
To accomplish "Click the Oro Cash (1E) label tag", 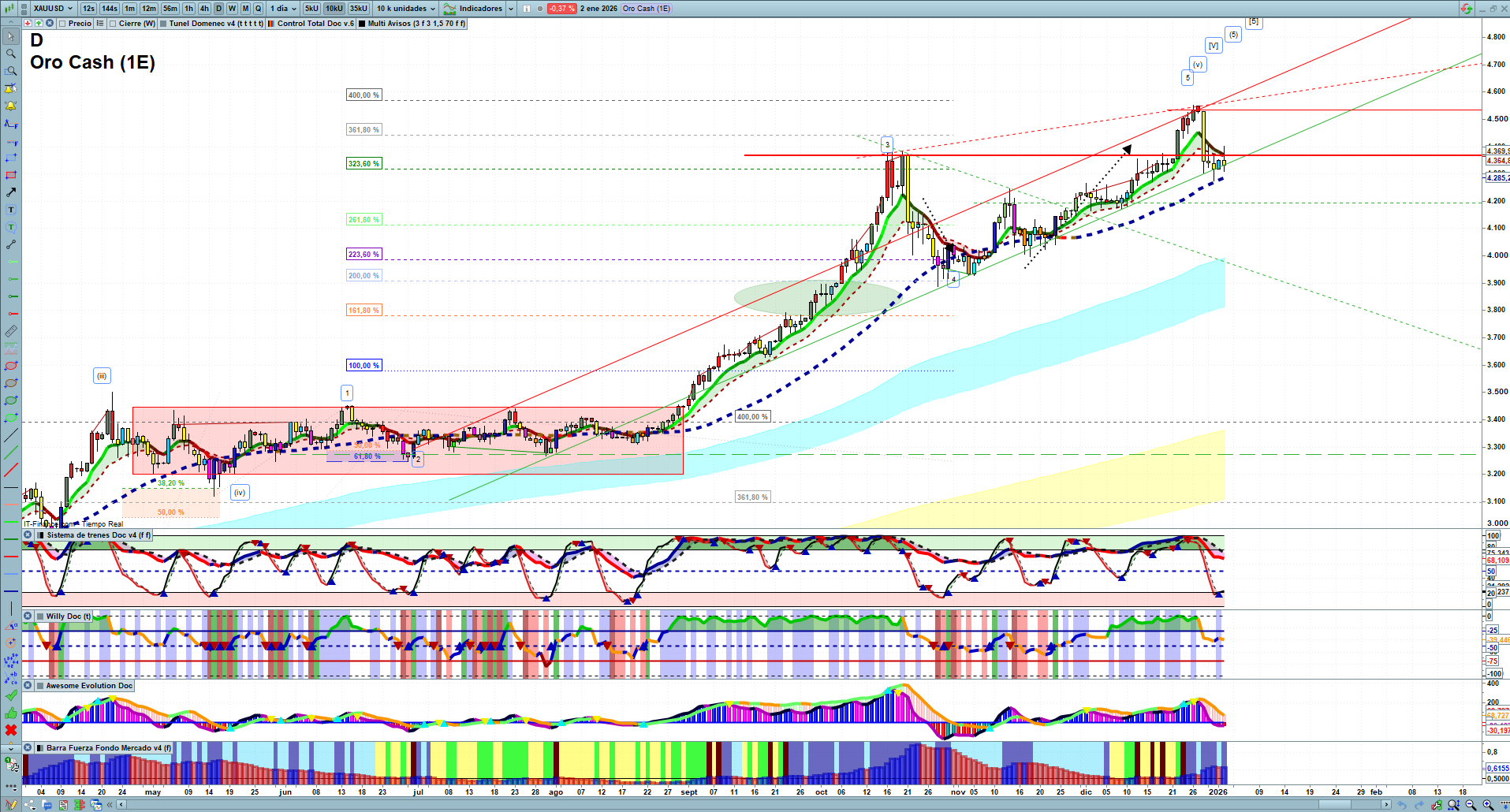I will [647, 9].
